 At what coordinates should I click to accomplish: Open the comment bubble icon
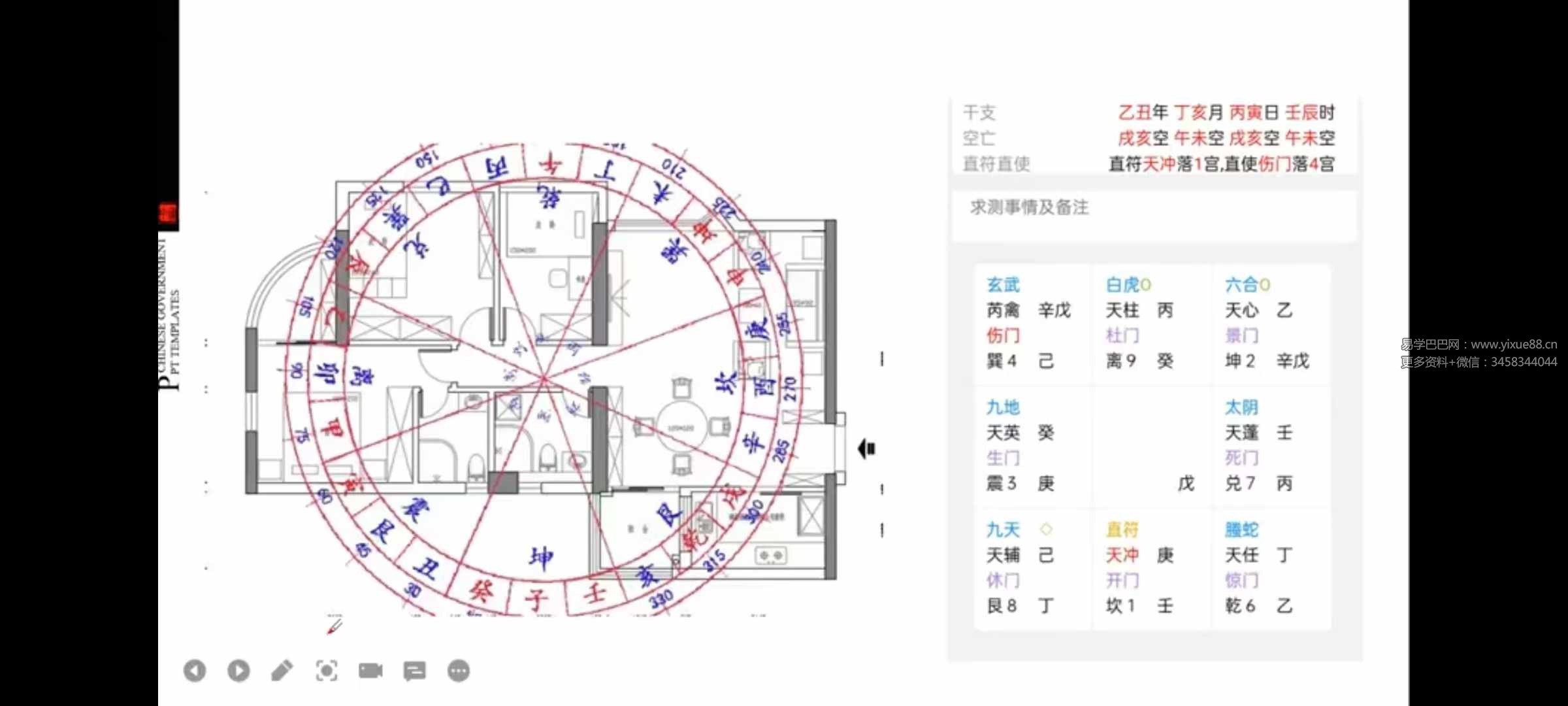(414, 670)
